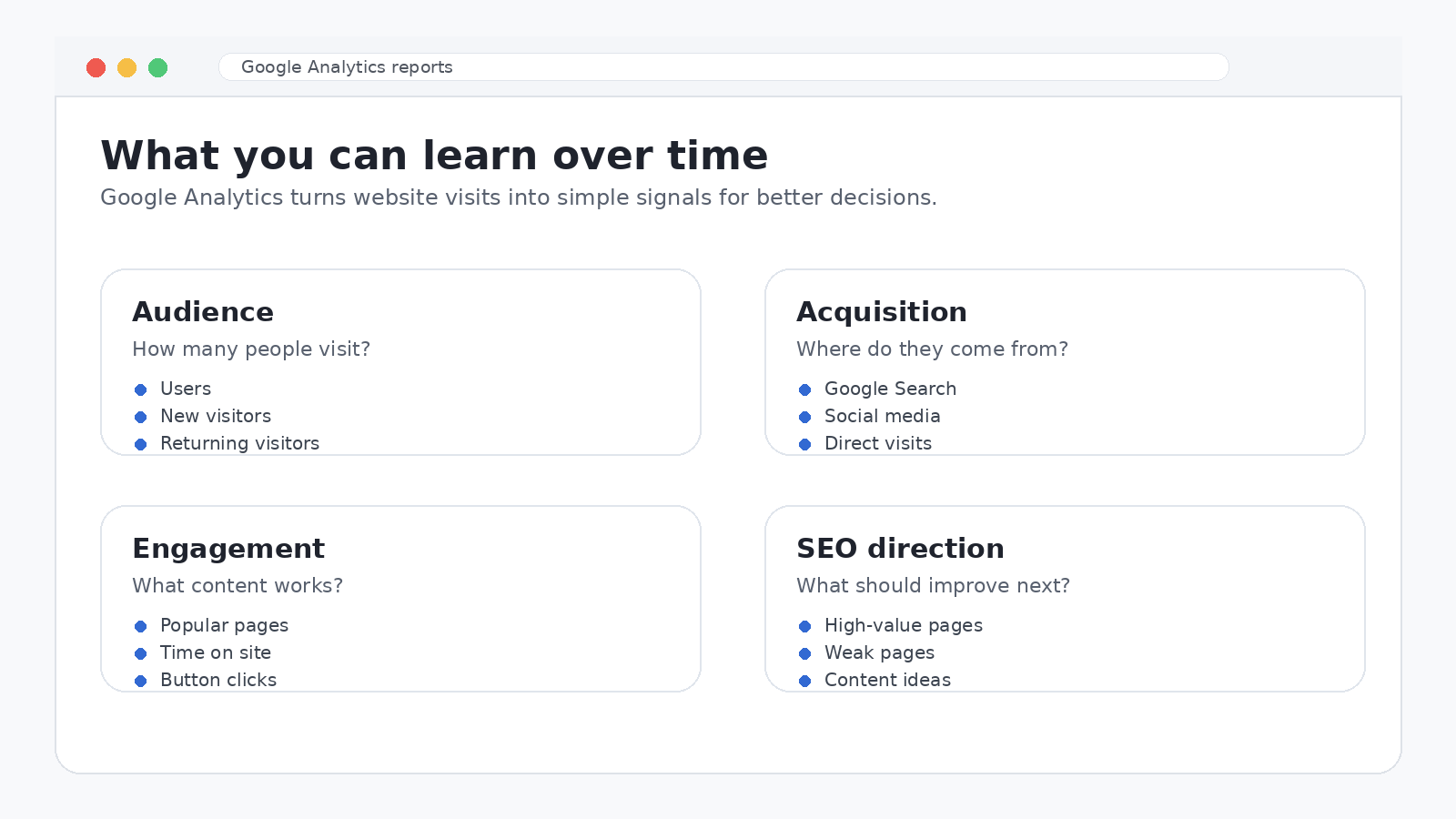This screenshot has width=1456, height=819.
Task: Click the heading What you can learn over time
Action: 434,156
